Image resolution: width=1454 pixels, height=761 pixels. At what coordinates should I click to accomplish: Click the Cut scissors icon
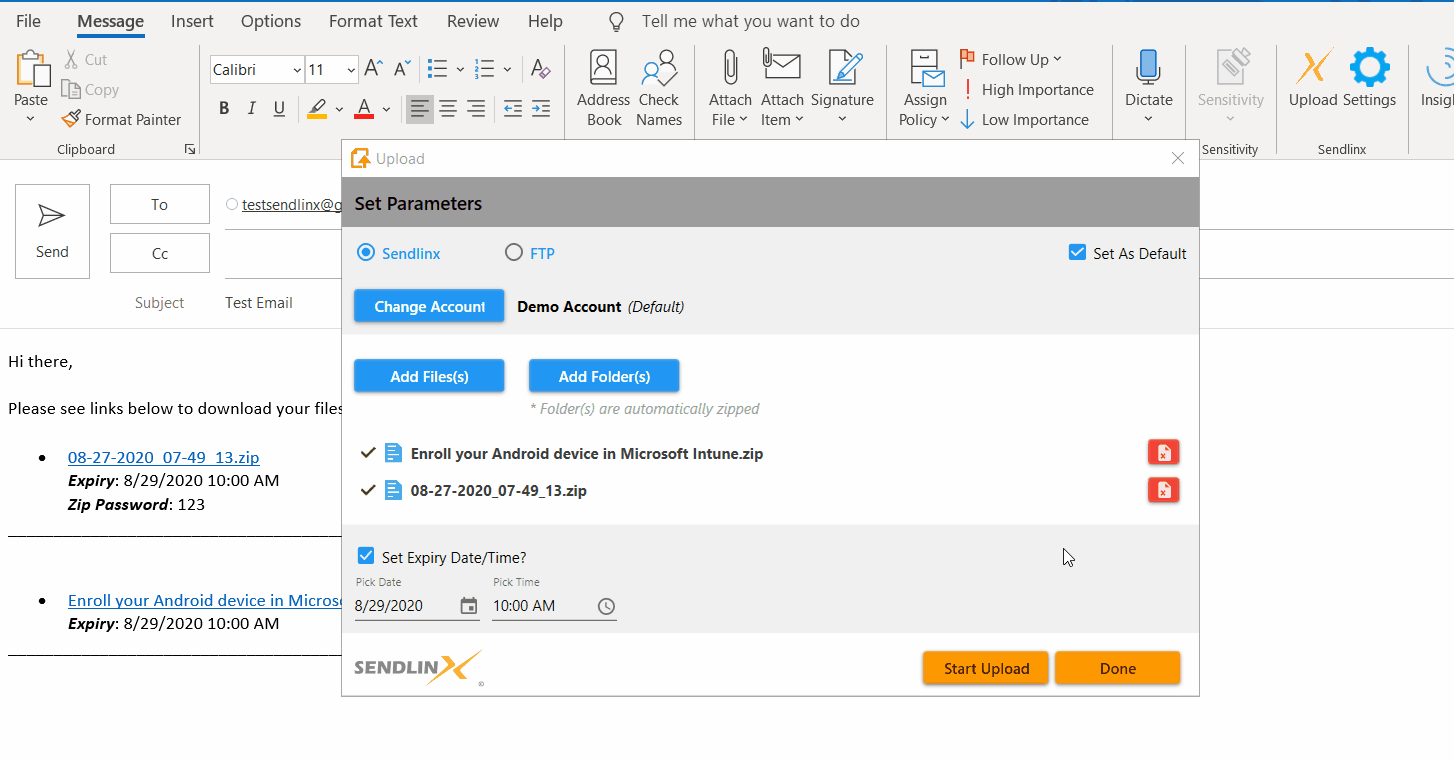point(71,60)
